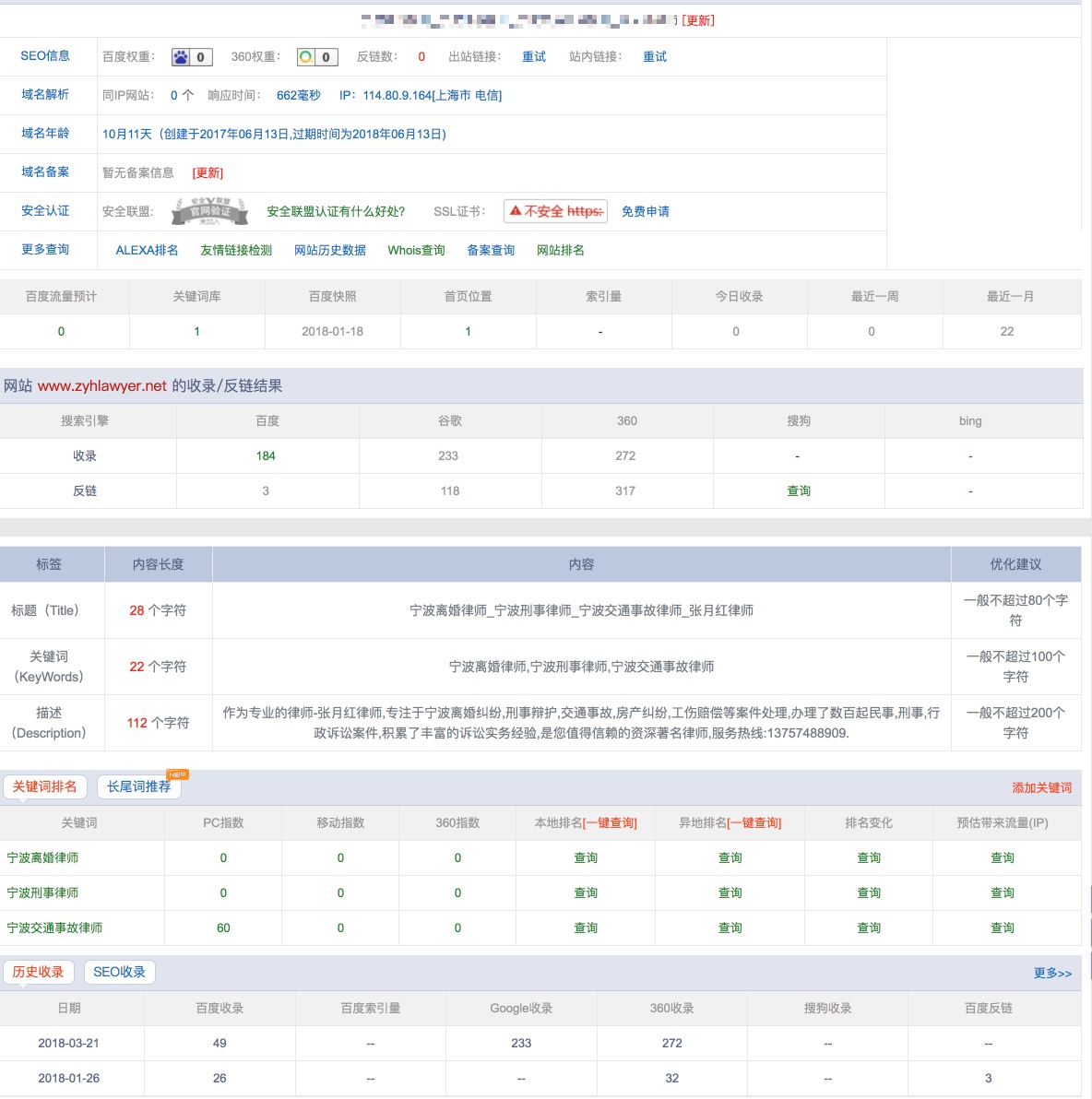Switch to the 长尾词推荐 tab

pos(139,786)
